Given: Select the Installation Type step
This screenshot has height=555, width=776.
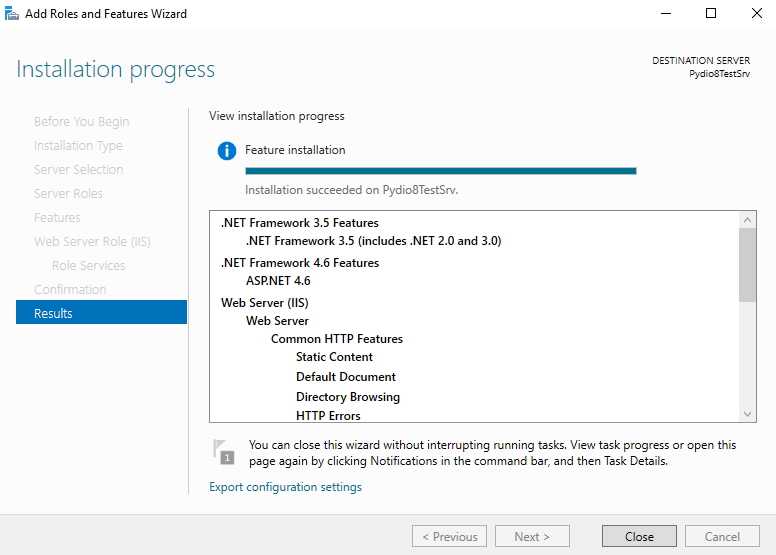Looking at the screenshot, I should [x=78, y=146].
